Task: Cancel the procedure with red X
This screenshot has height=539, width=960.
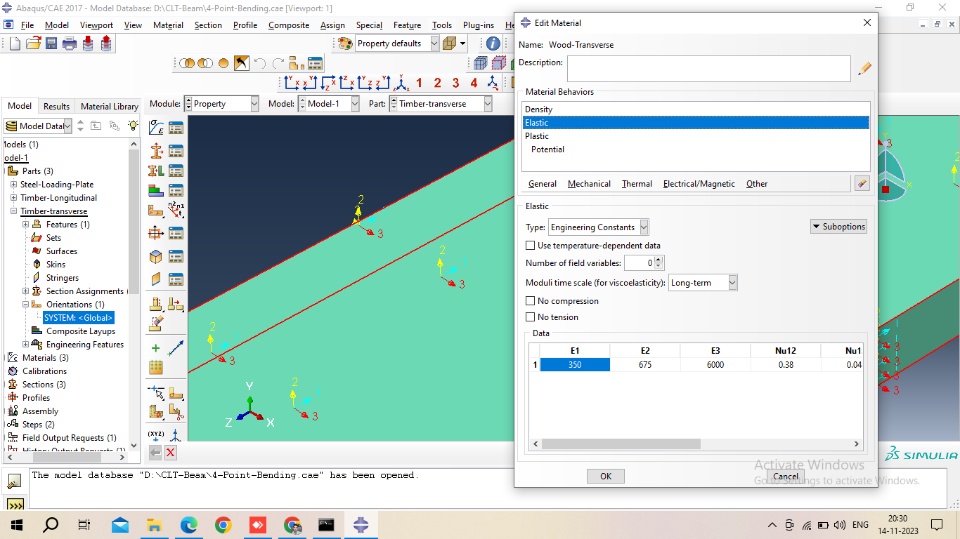Action: coord(171,453)
